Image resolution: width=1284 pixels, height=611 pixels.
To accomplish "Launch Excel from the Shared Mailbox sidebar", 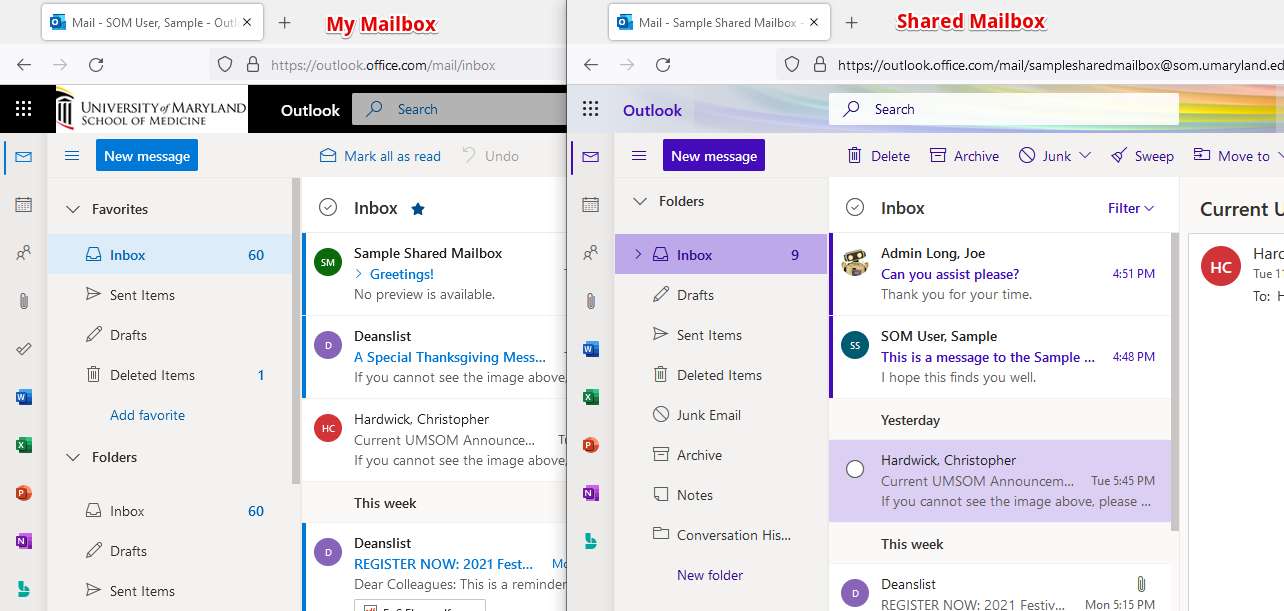I will (x=590, y=397).
